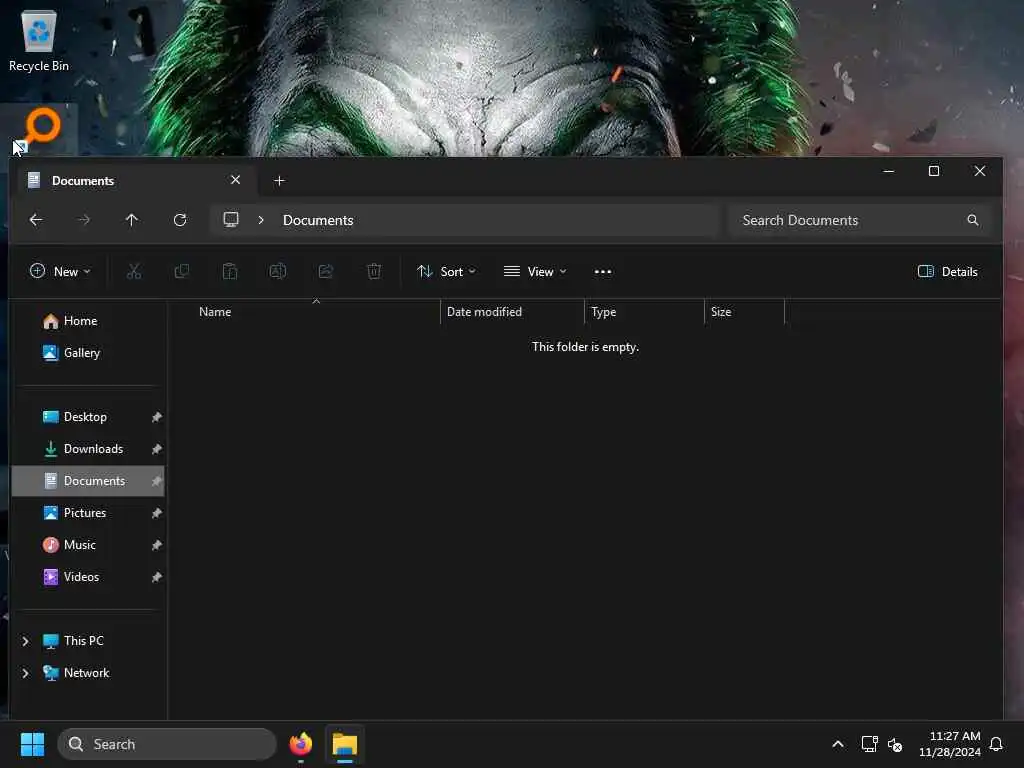Go up one folder level
Image resolution: width=1024 pixels, height=768 pixels.
point(131,220)
